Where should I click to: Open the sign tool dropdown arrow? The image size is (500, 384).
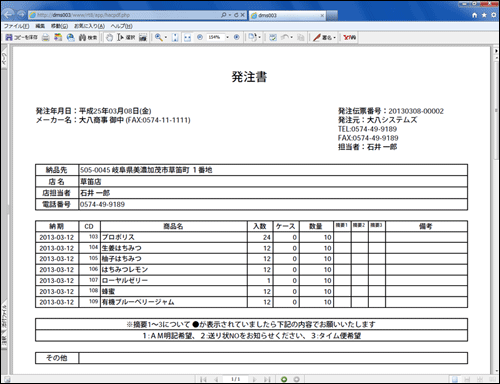(x=334, y=37)
